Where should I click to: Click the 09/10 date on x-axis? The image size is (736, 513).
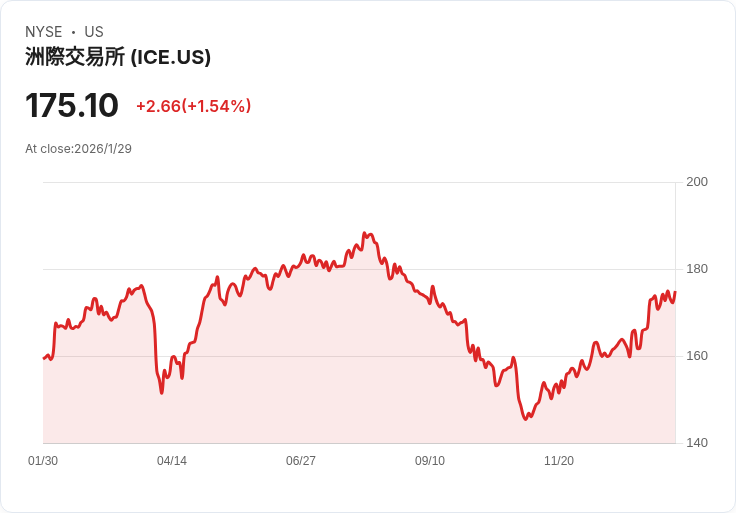430,461
